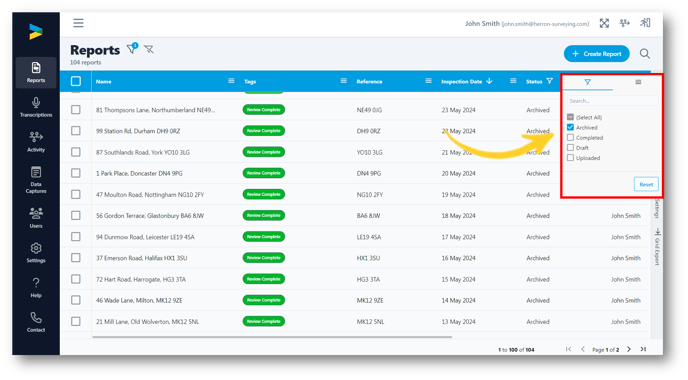Open the Inspection Date column menu icon

point(513,81)
